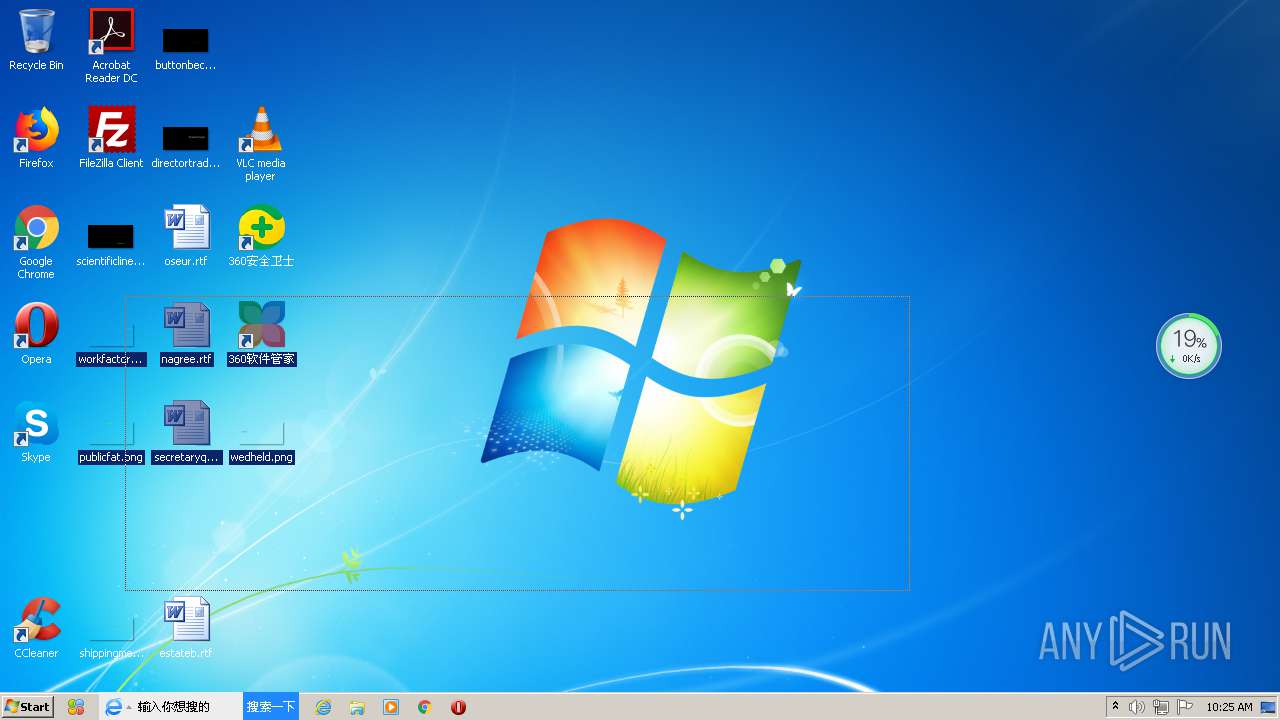This screenshot has width=1280, height=720.
Task: Click the 10:25 AM clock
Action: [1229, 707]
